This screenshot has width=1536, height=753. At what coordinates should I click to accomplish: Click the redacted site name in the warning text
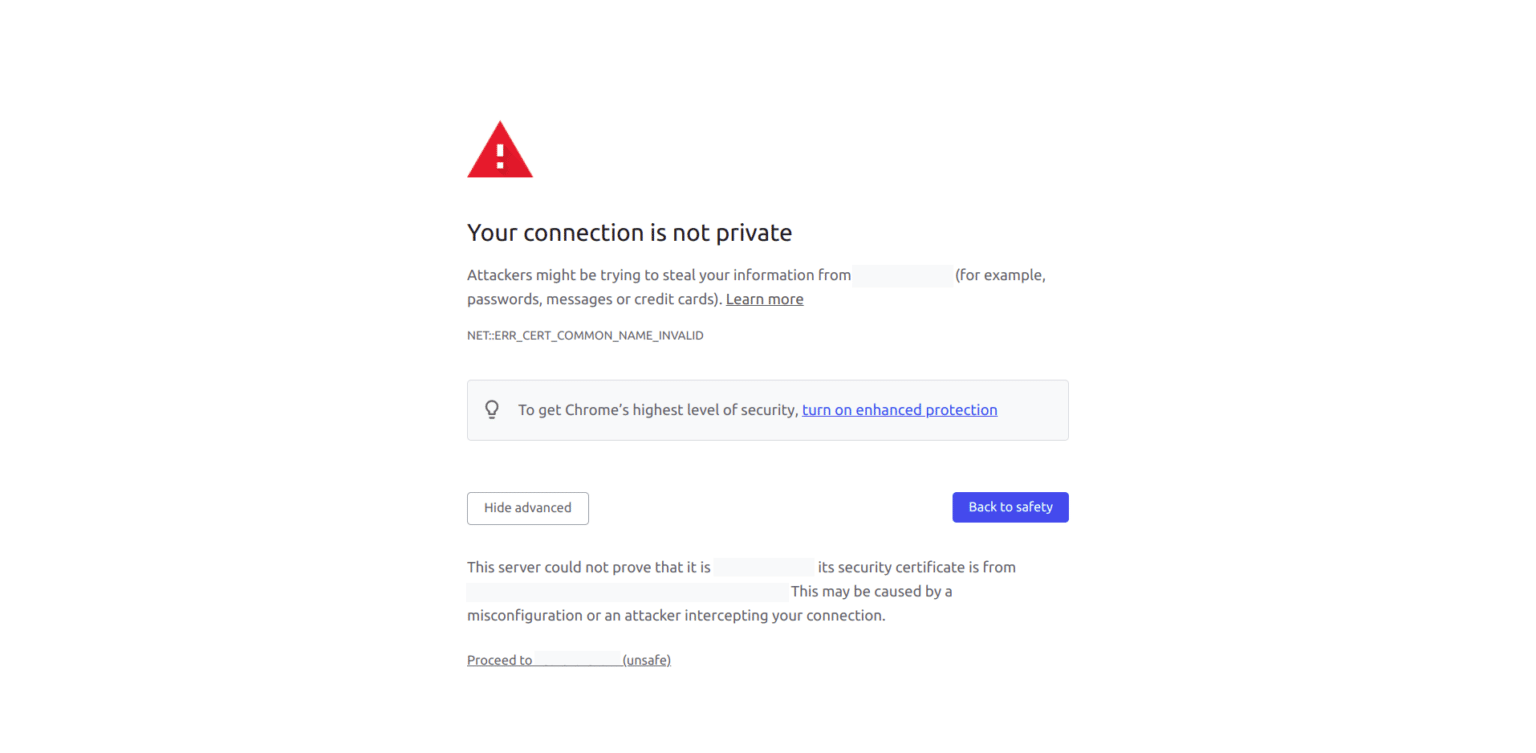[x=902, y=275]
